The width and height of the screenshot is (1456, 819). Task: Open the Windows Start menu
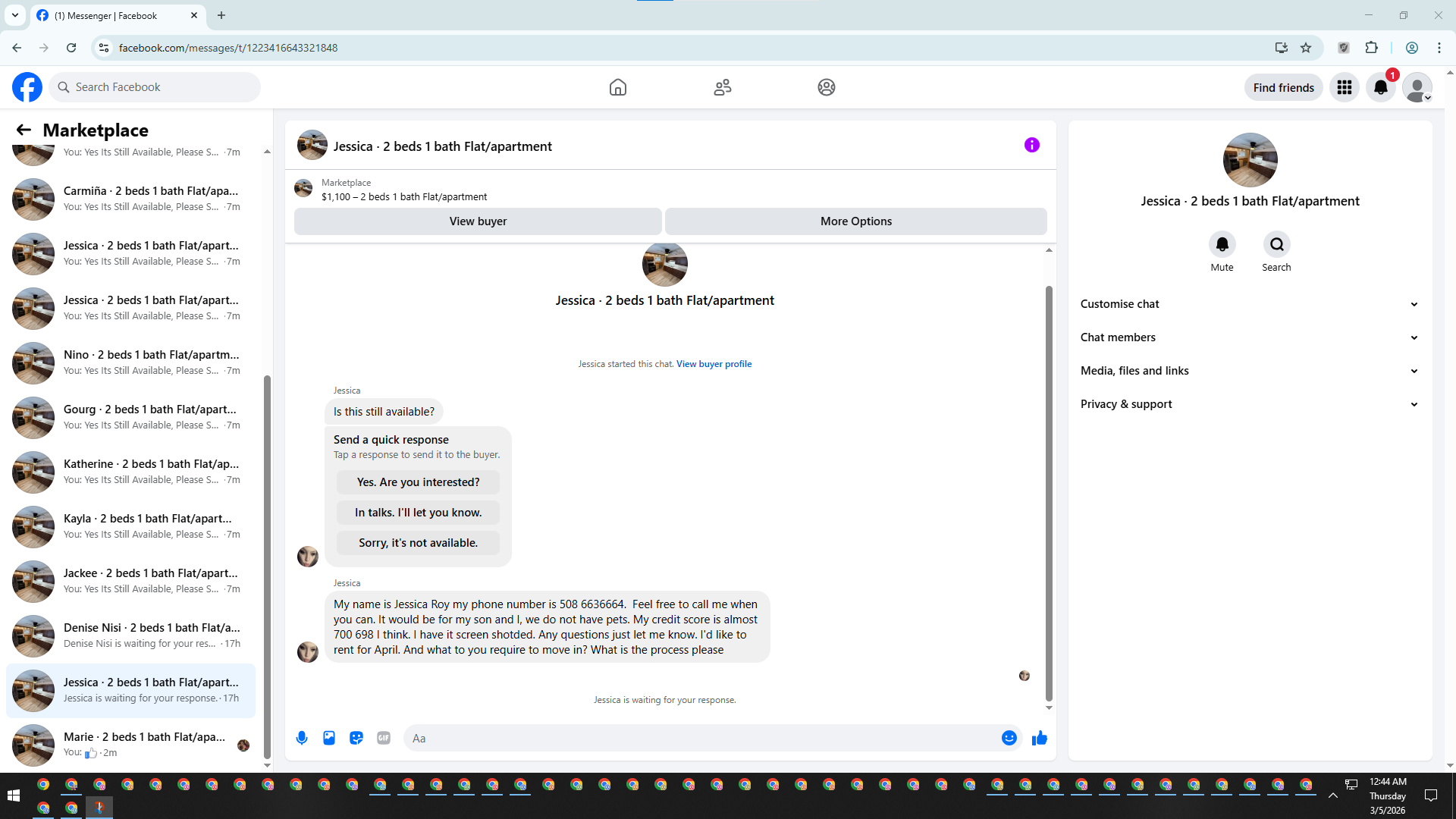pyautogui.click(x=14, y=795)
